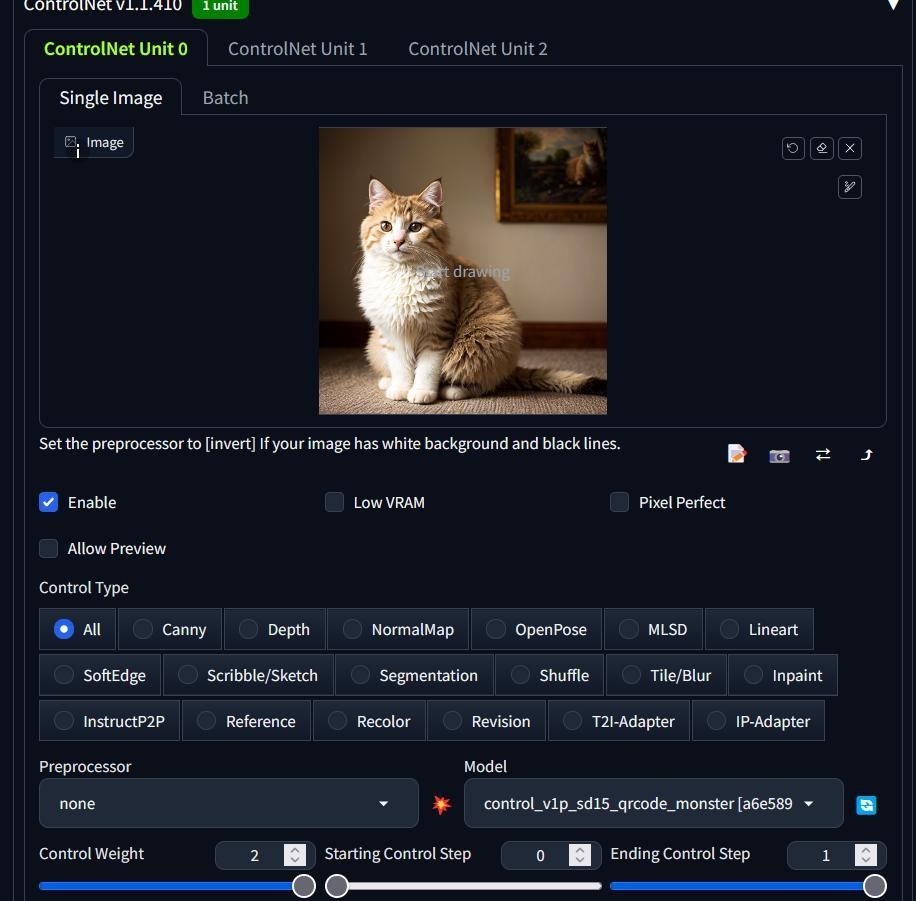Enable the Pixel Perfect checkbox
This screenshot has width=916, height=901.
(620, 502)
